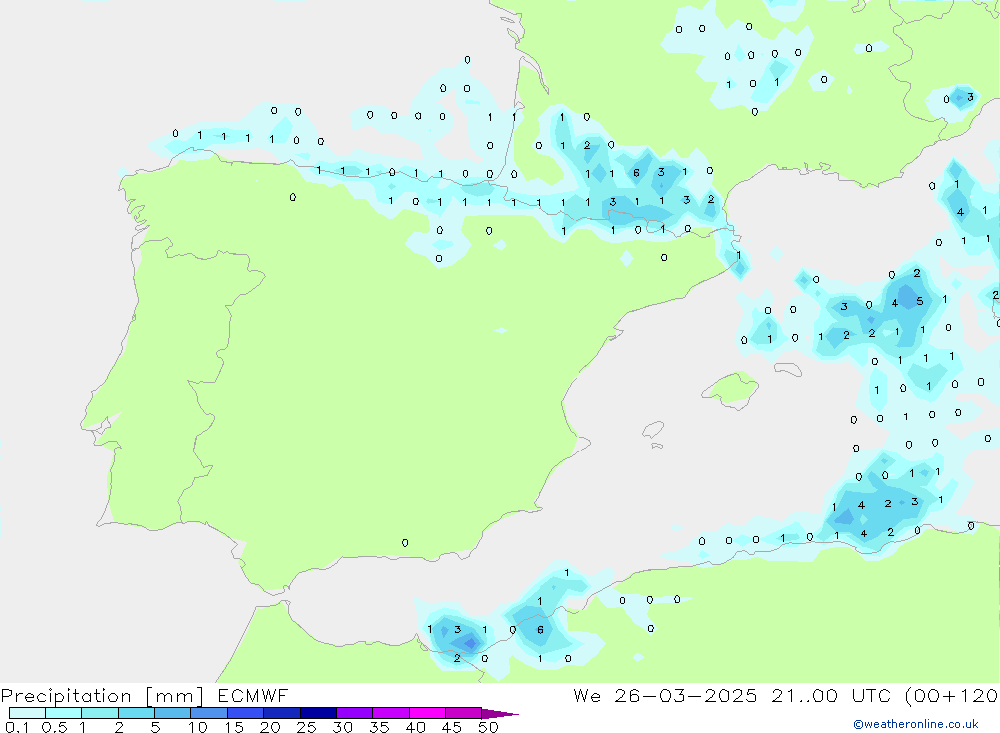Viewport: 1000px width, 733px height.
Task: Click the legend label '15'
Action: click(x=234, y=727)
